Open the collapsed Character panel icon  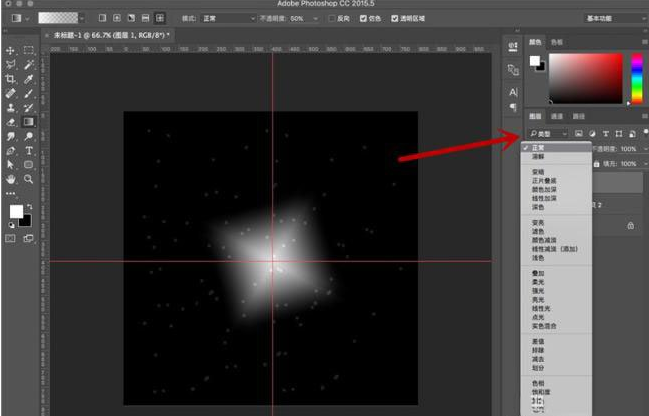pyautogui.click(x=513, y=92)
